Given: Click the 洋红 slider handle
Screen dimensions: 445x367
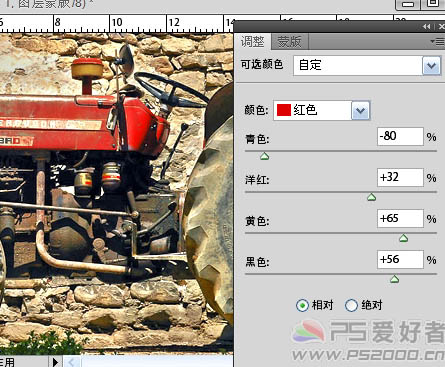Looking at the screenshot, I should click(x=371, y=197).
